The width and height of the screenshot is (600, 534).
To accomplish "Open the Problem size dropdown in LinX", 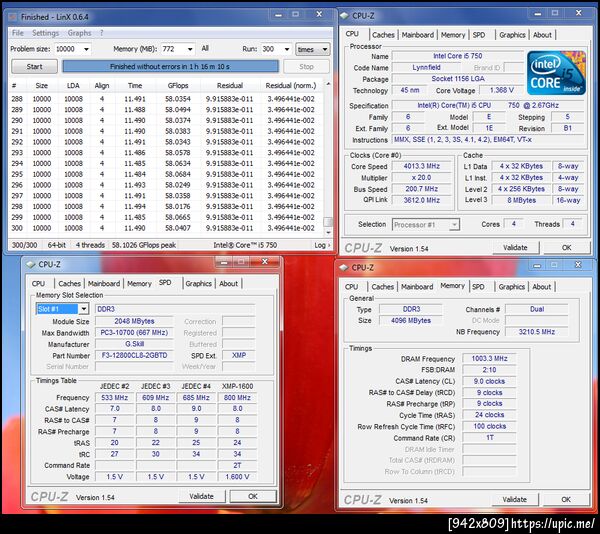I will coord(86,49).
